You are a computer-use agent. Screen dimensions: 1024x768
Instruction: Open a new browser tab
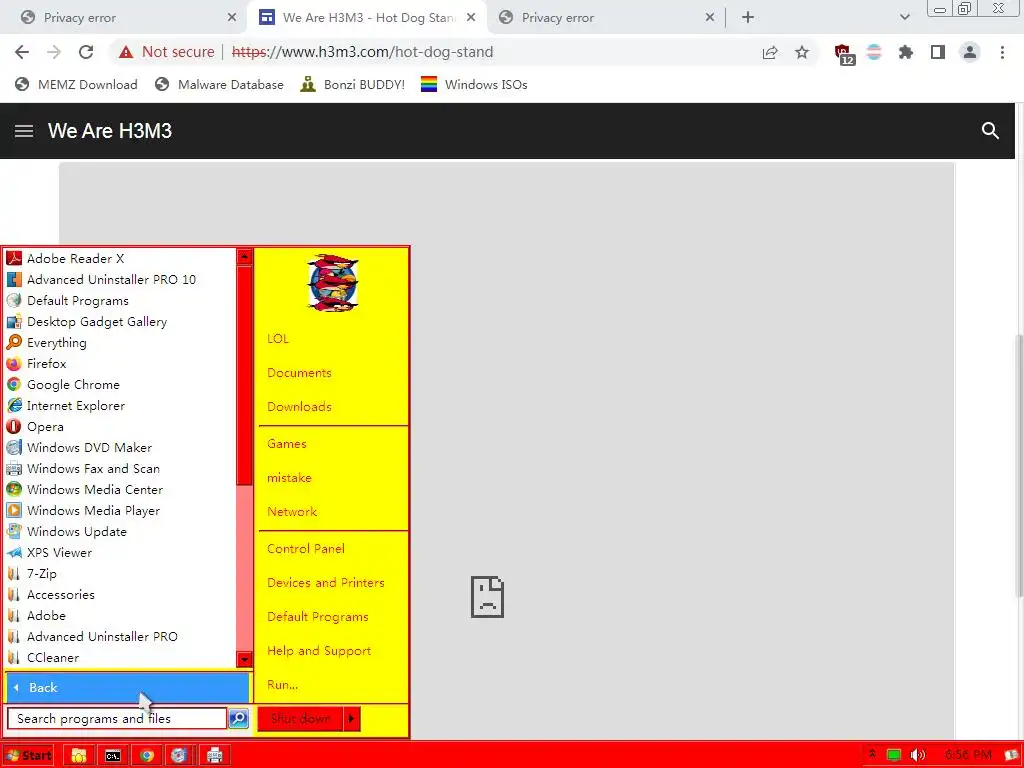click(x=748, y=18)
